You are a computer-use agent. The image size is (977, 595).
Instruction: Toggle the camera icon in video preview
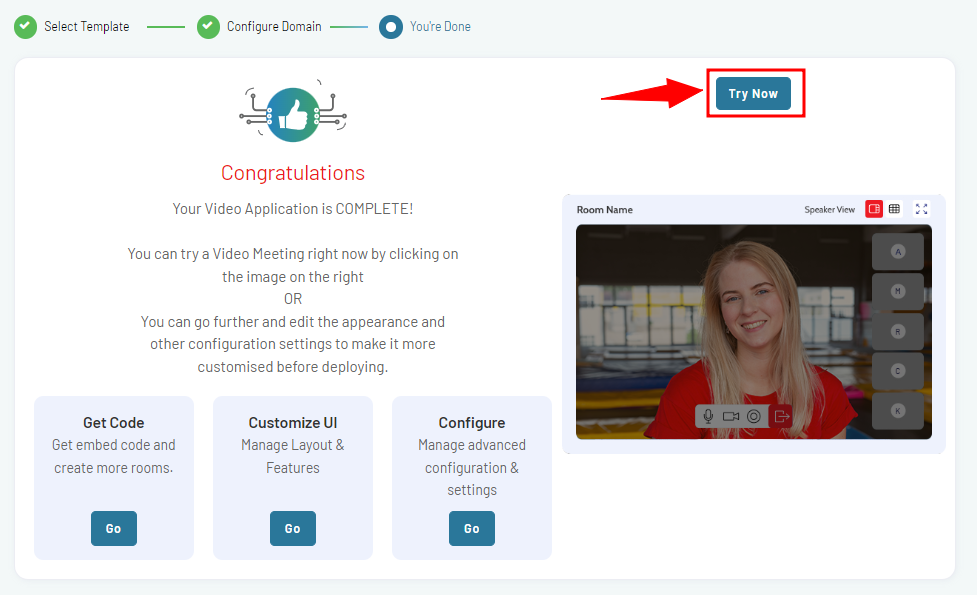coord(731,416)
